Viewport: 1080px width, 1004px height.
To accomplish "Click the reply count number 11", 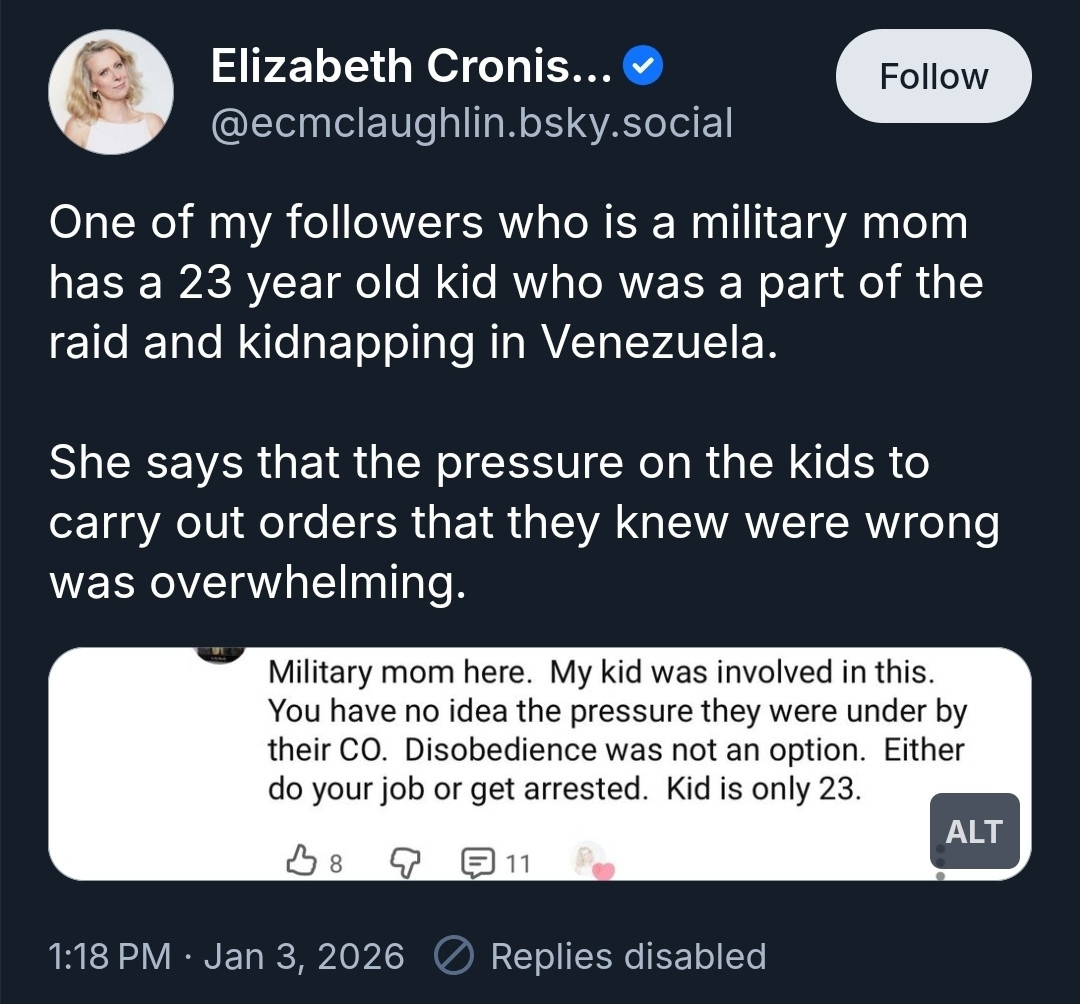I will pyautogui.click(x=517, y=861).
